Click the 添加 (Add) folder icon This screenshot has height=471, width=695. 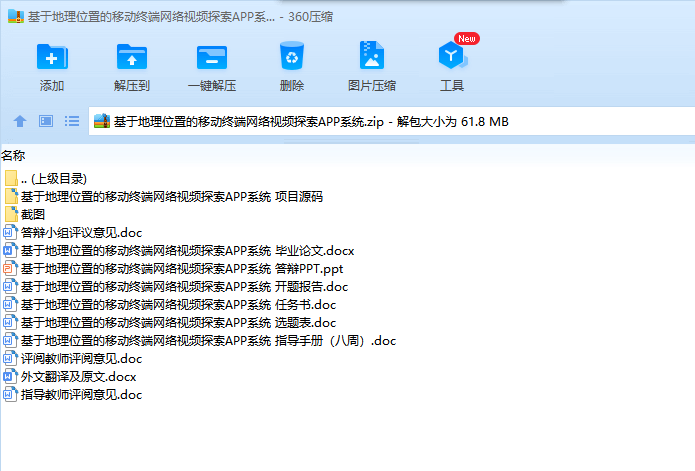52,56
